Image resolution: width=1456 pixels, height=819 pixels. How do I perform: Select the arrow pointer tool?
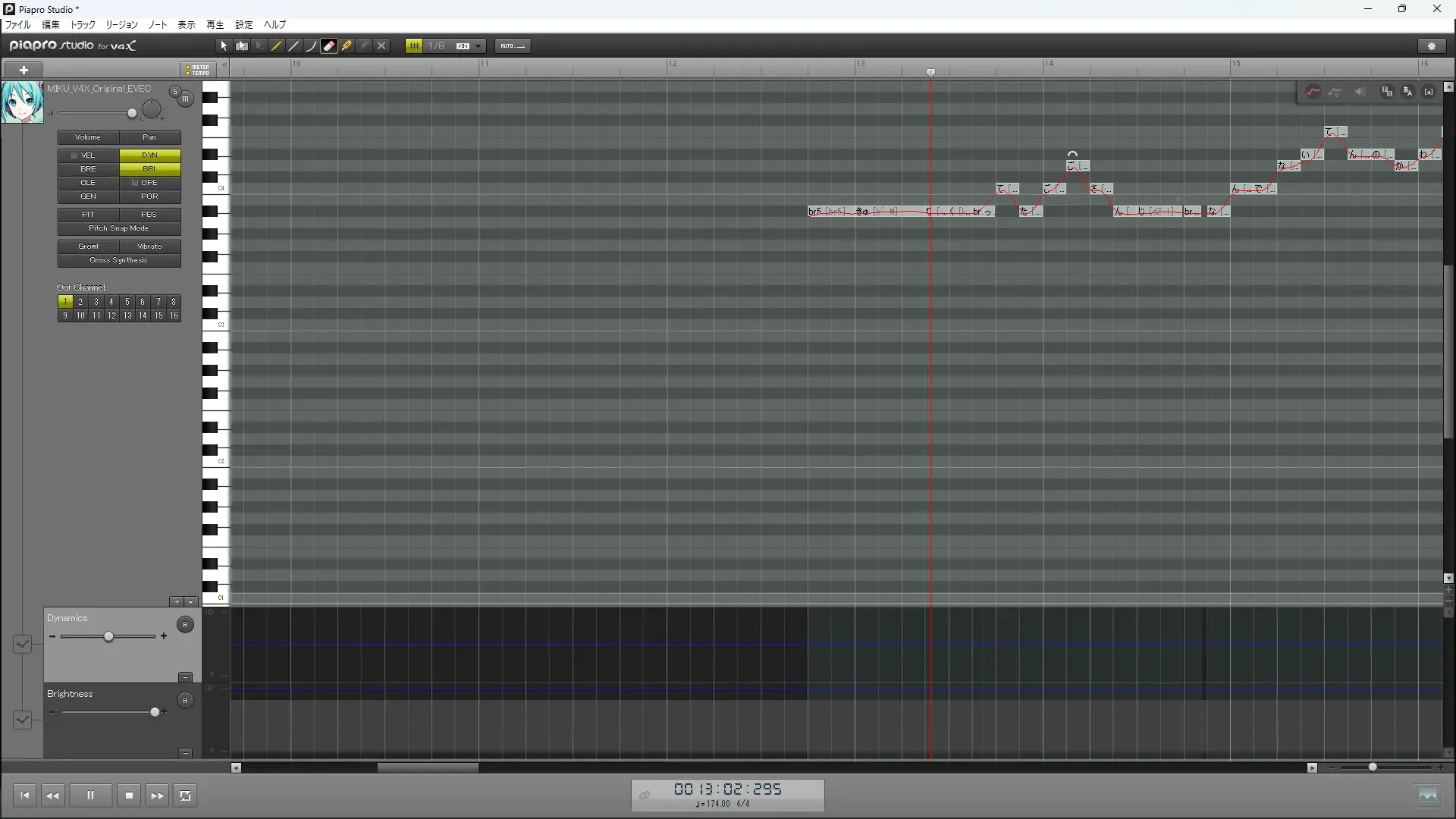(x=224, y=46)
